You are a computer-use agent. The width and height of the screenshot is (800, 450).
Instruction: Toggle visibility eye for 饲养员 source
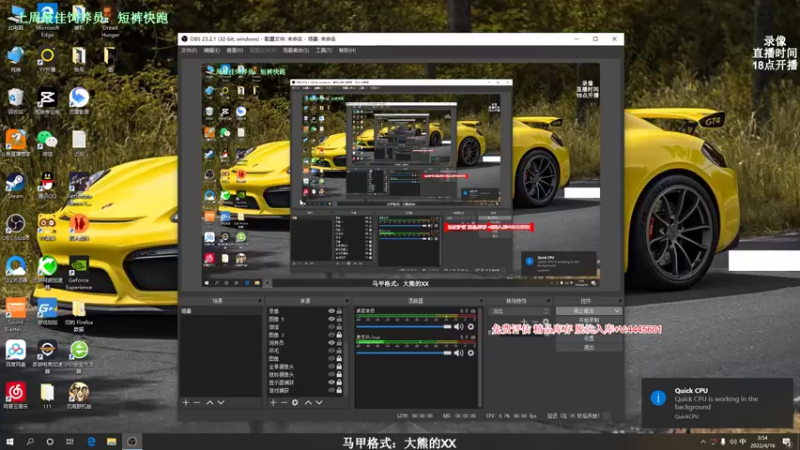[x=331, y=343]
